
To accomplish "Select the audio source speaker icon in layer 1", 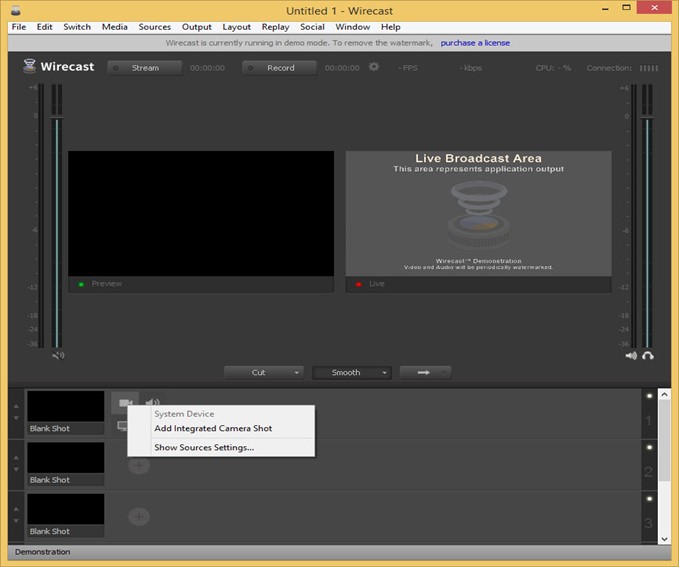I will pos(152,402).
